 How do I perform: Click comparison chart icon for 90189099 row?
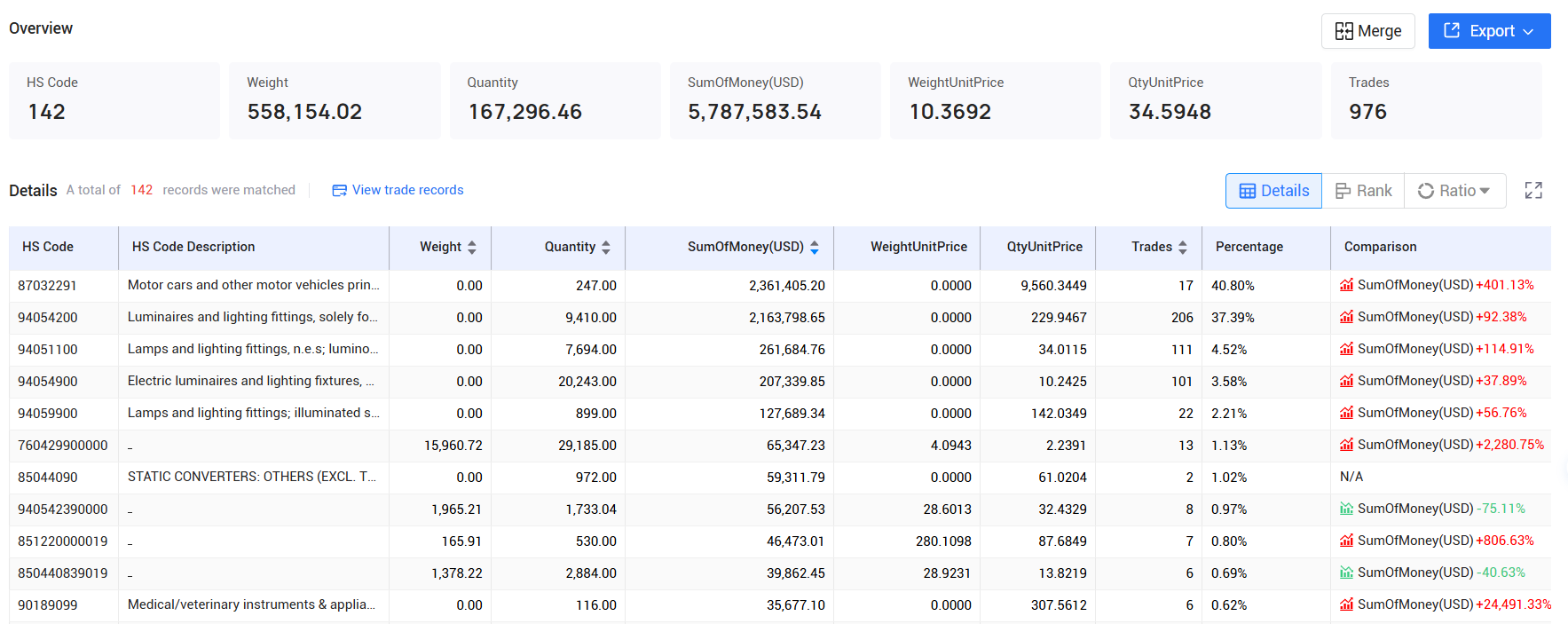click(1347, 604)
